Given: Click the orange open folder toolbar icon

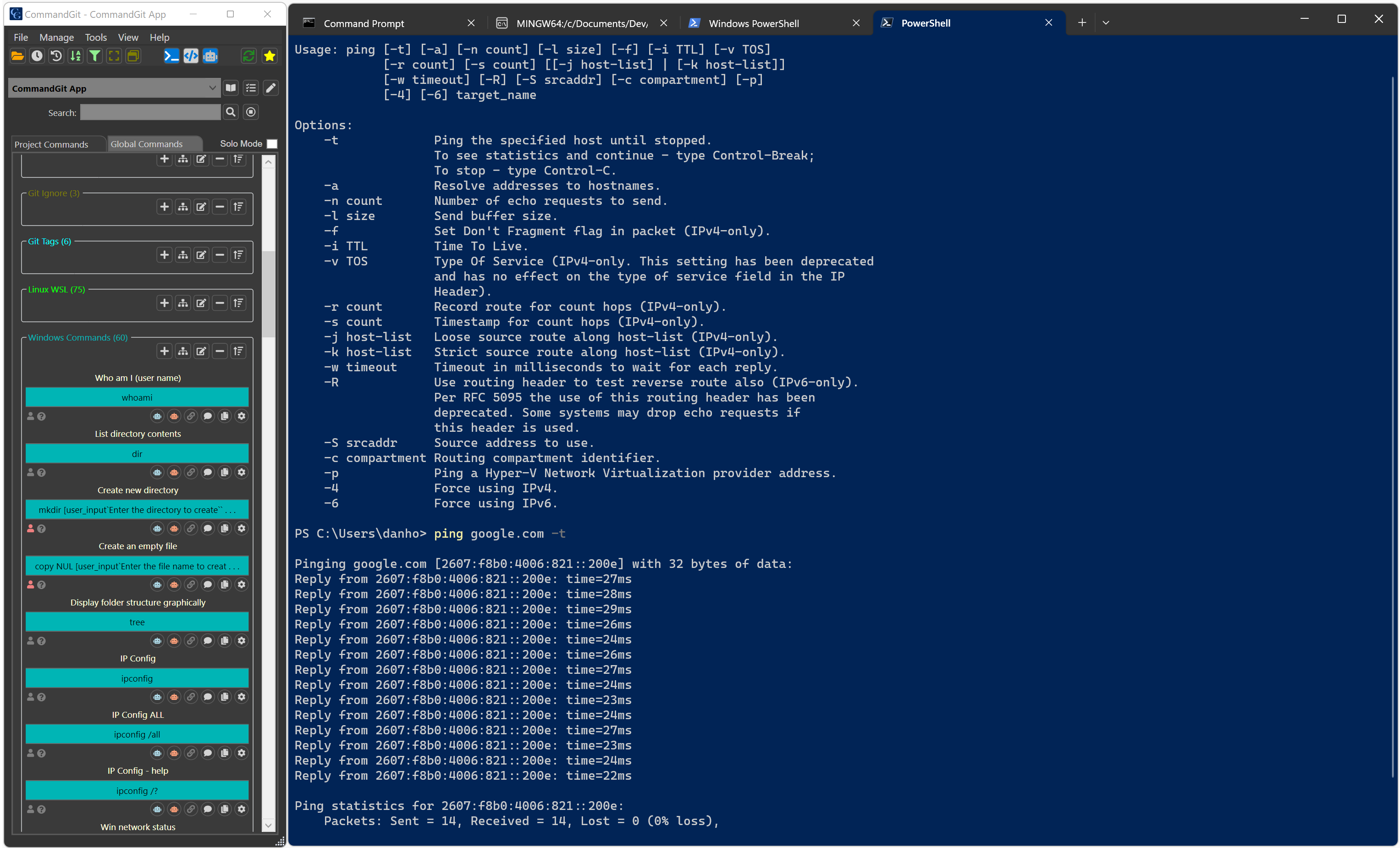Looking at the screenshot, I should [17, 55].
